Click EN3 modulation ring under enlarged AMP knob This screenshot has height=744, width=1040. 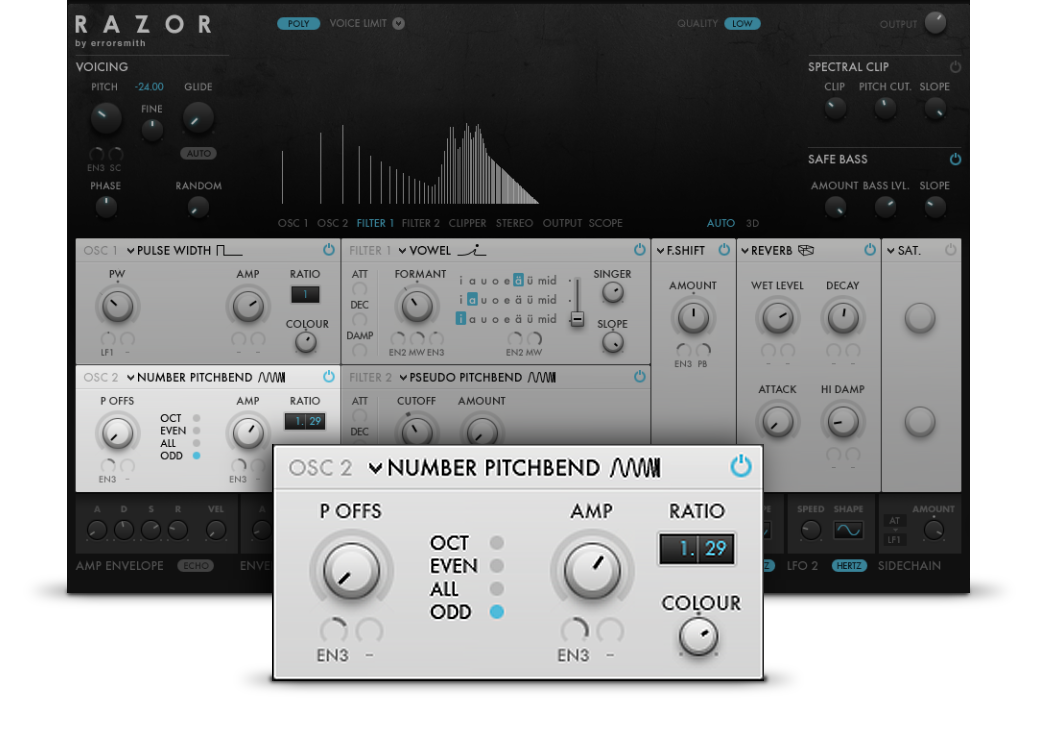point(574,631)
